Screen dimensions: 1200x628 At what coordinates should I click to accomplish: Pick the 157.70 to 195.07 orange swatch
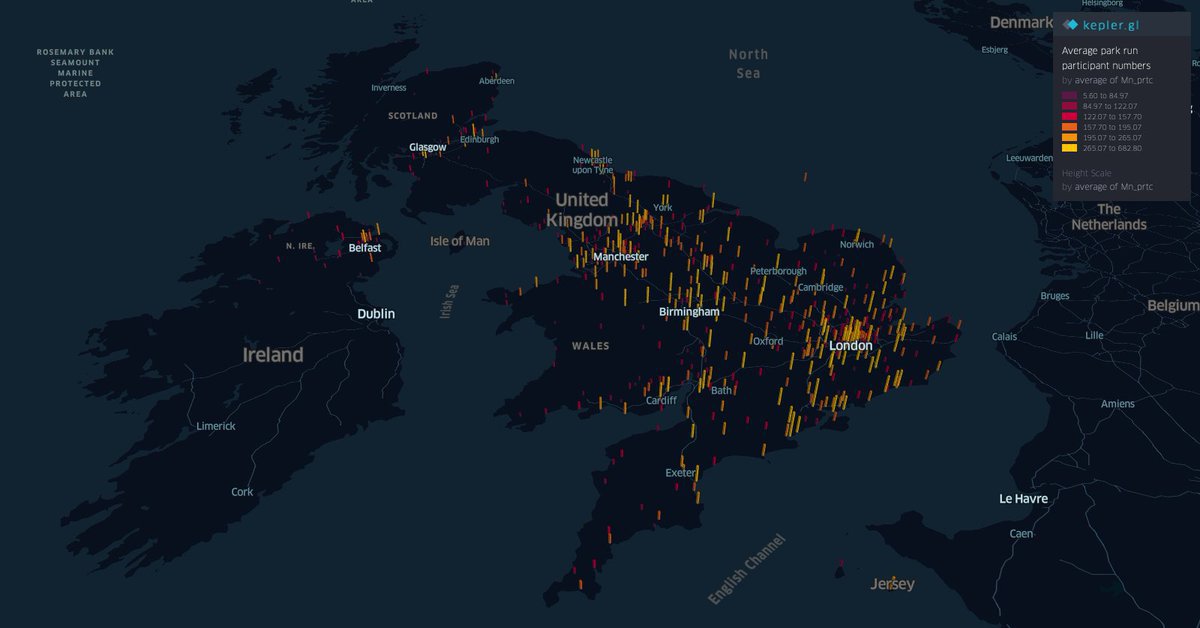coord(1069,127)
